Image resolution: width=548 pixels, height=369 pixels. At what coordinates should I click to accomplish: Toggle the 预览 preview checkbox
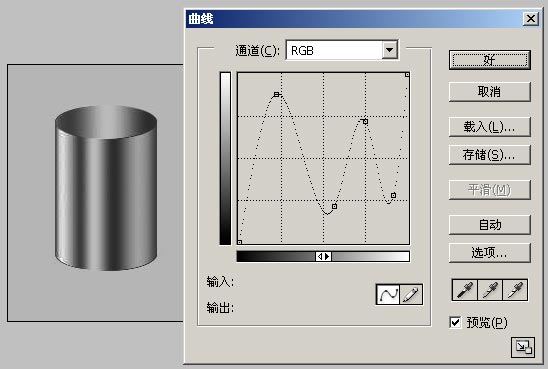pyautogui.click(x=455, y=322)
